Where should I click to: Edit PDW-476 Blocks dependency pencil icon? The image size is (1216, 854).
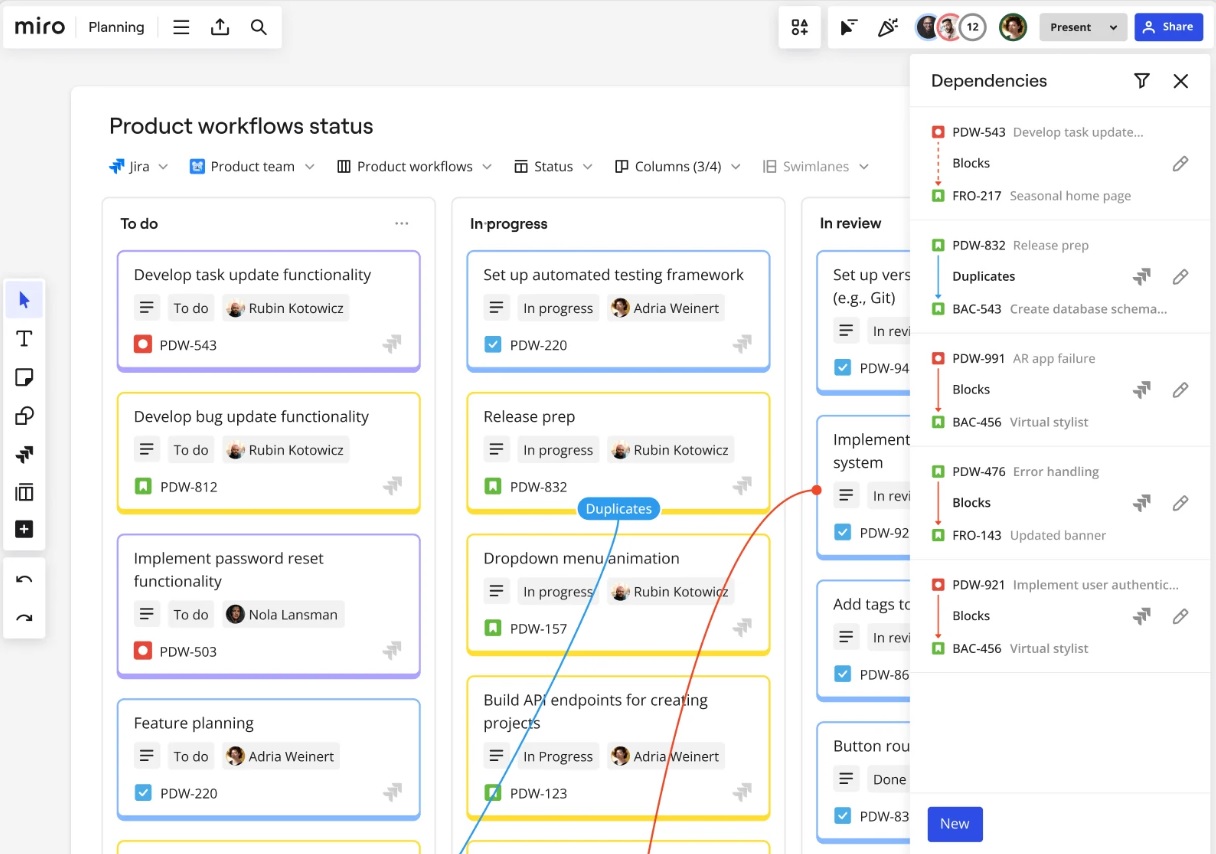click(1181, 502)
